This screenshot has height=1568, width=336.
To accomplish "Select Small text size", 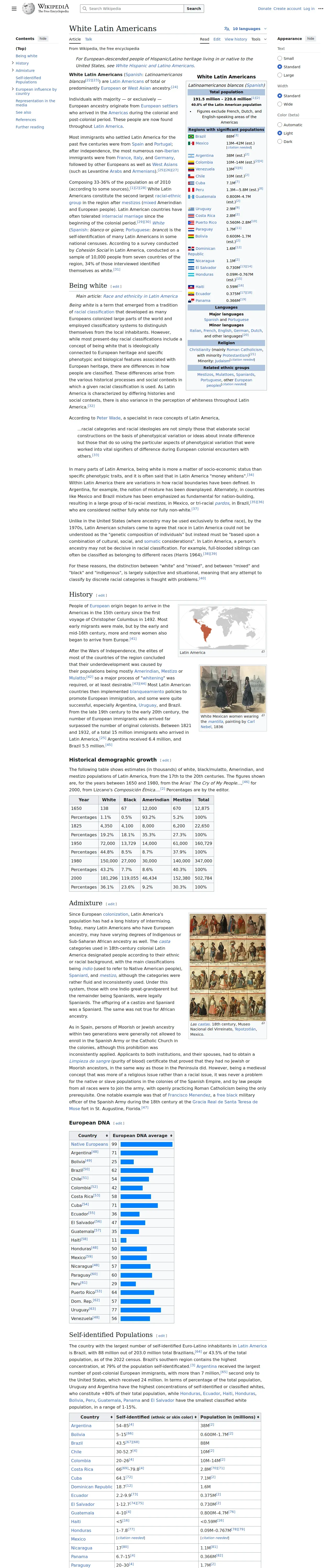I will [280, 59].
